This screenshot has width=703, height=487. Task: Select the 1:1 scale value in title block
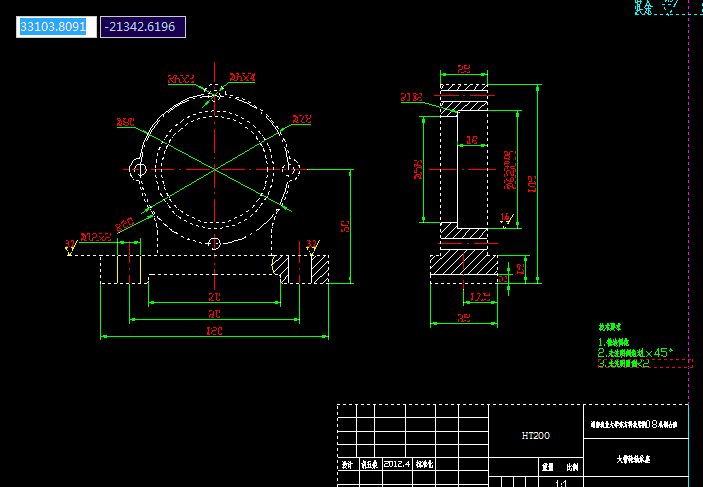(561, 483)
